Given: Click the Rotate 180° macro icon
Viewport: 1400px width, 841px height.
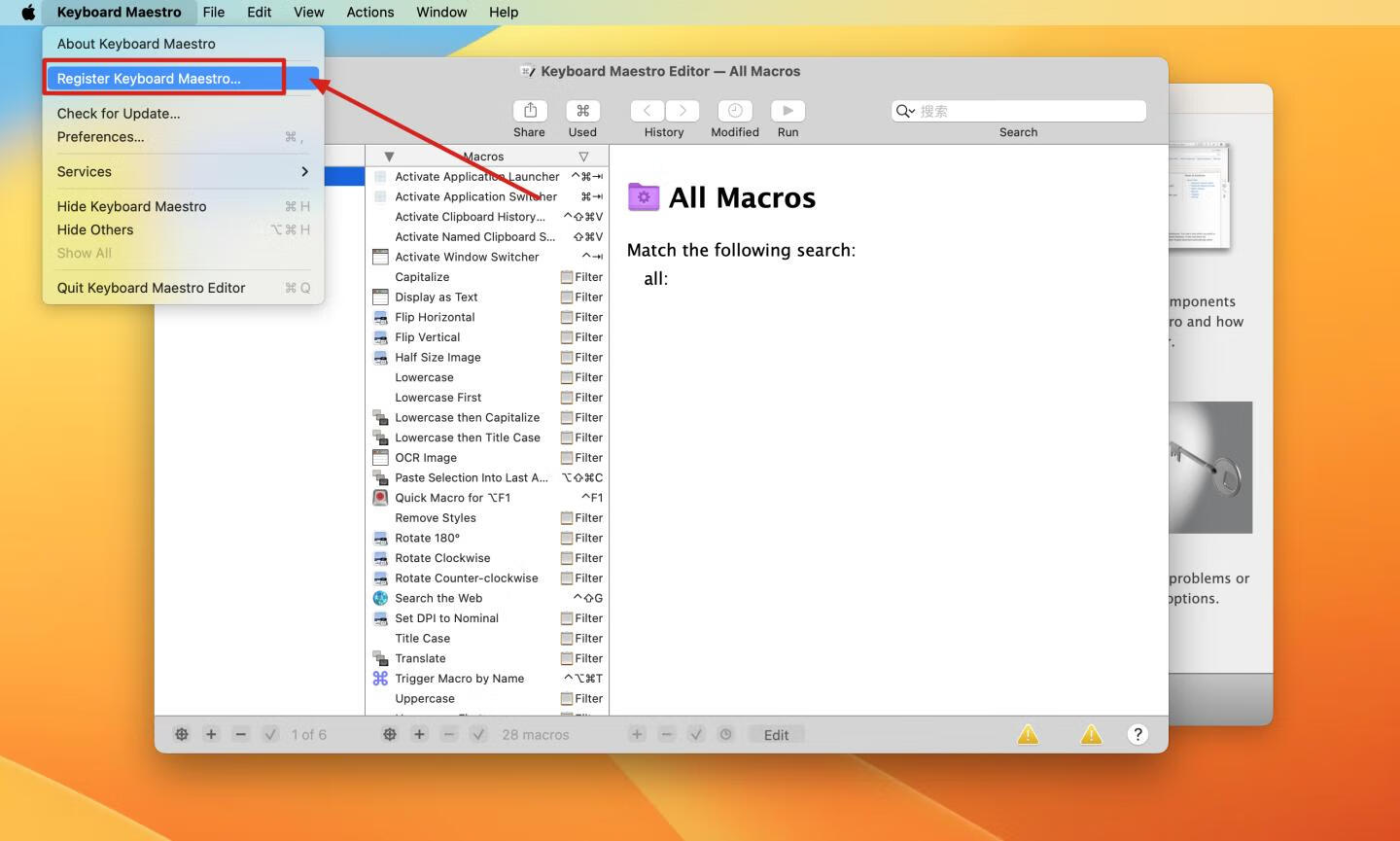Looking at the screenshot, I should pyautogui.click(x=380, y=539).
